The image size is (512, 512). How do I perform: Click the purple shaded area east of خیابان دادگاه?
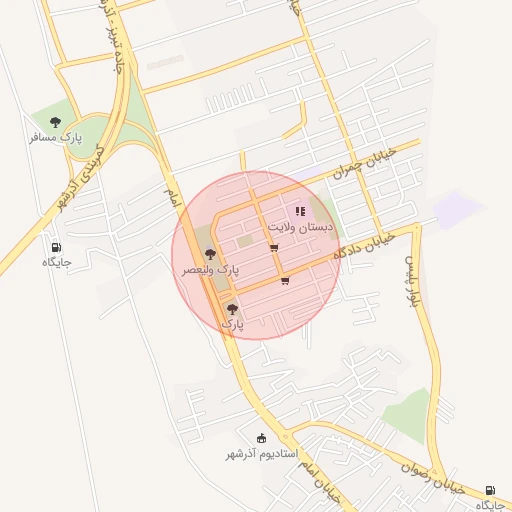click(456, 210)
